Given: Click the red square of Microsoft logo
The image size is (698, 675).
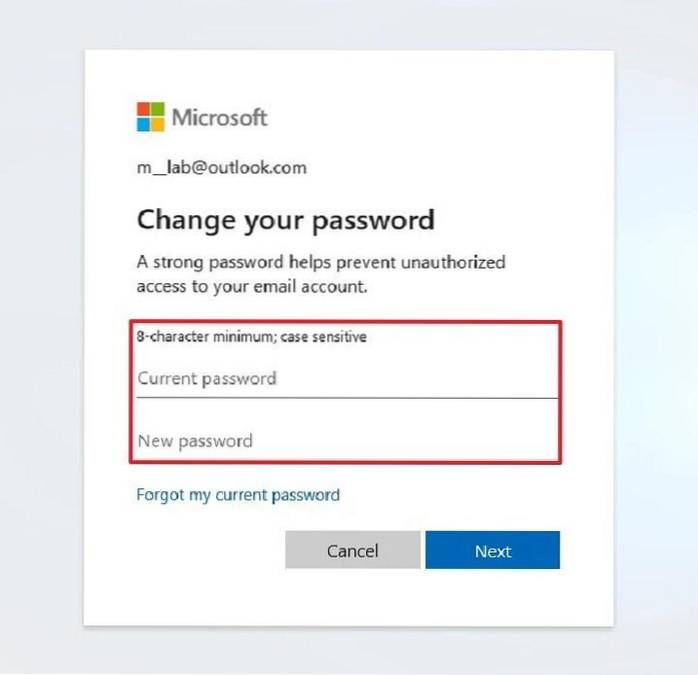Looking at the screenshot, I should pyautogui.click(x=143, y=108).
